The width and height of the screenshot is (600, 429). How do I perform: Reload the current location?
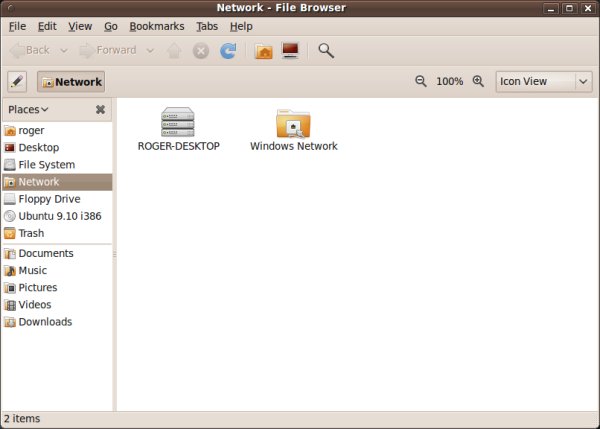(x=228, y=51)
